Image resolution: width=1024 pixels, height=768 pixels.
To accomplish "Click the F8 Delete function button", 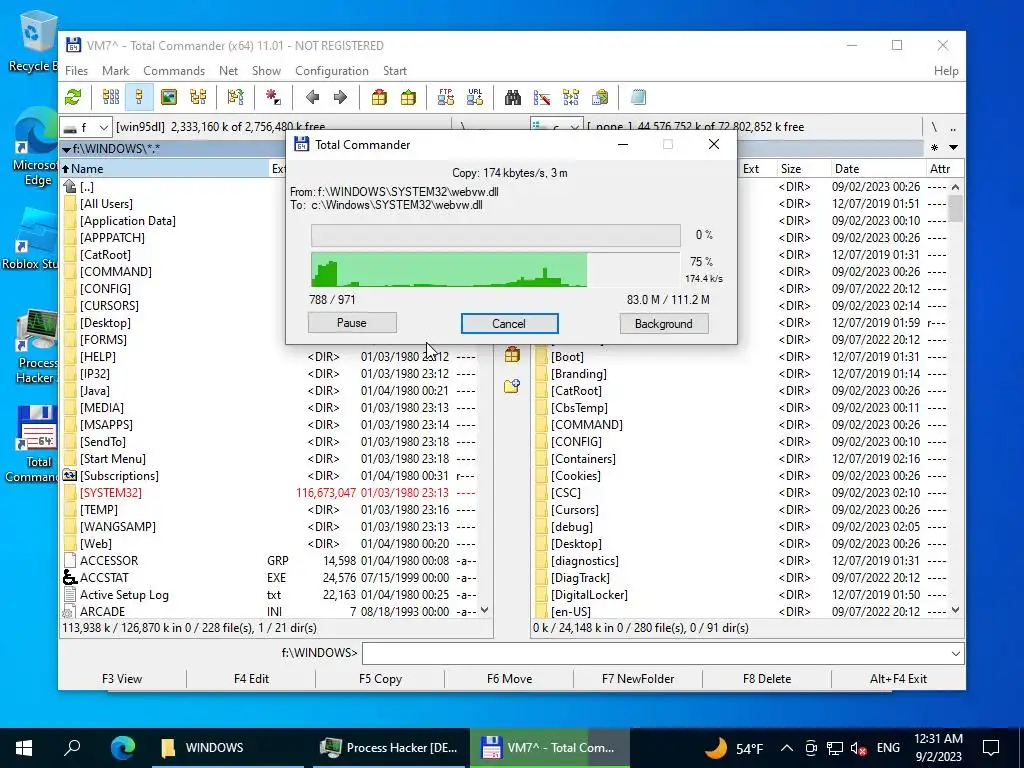I will (767, 679).
